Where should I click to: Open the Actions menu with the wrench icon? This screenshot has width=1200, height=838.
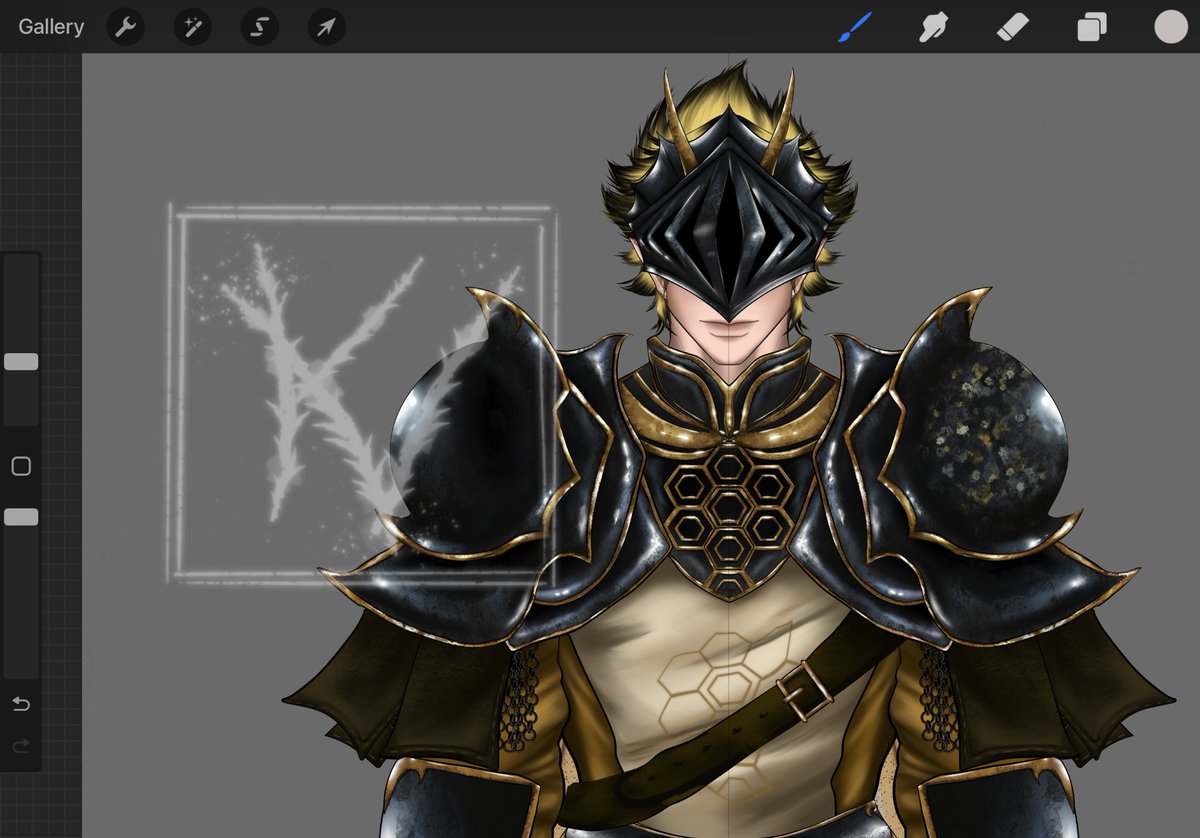[125, 27]
